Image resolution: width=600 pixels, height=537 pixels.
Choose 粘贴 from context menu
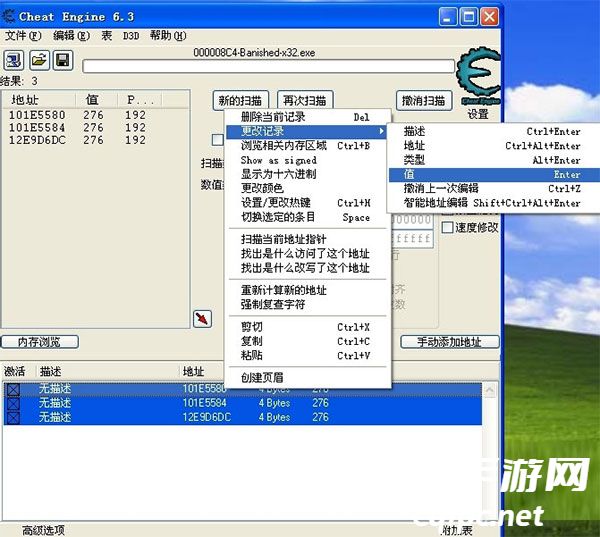click(306, 356)
